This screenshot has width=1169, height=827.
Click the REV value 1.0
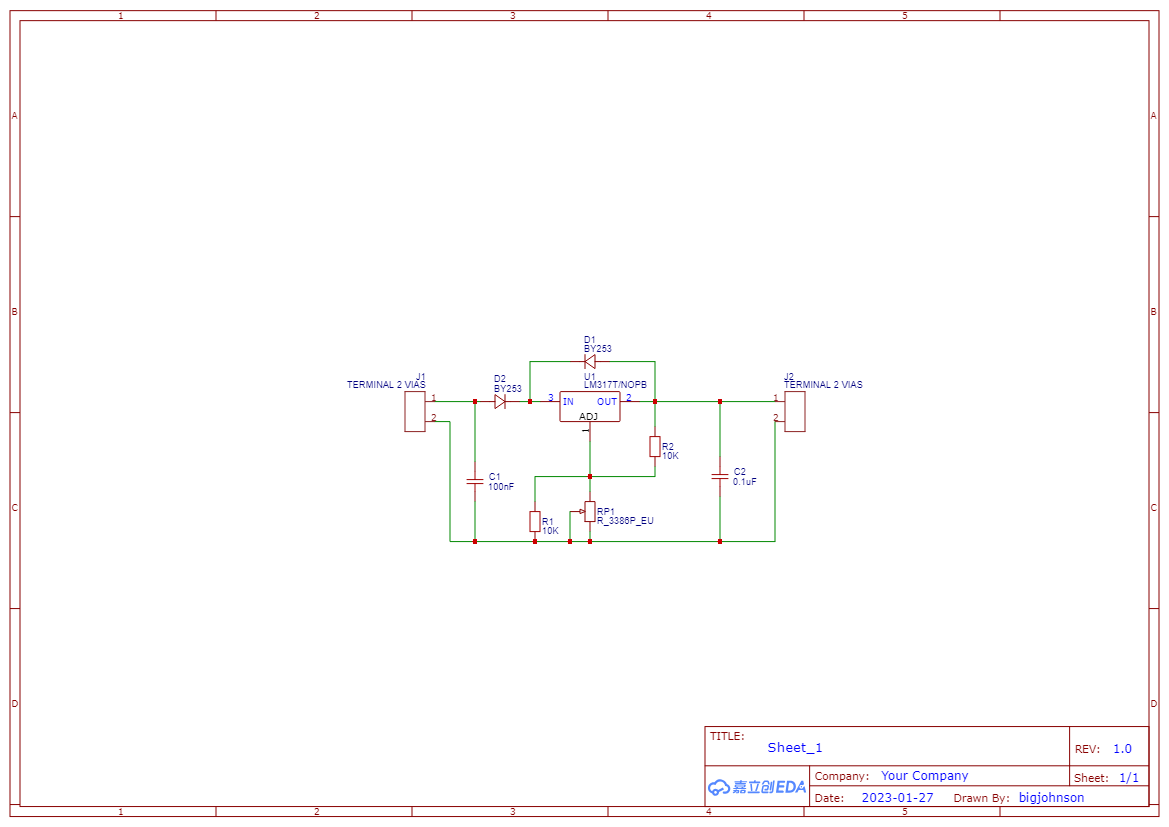click(x=1122, y=749)
